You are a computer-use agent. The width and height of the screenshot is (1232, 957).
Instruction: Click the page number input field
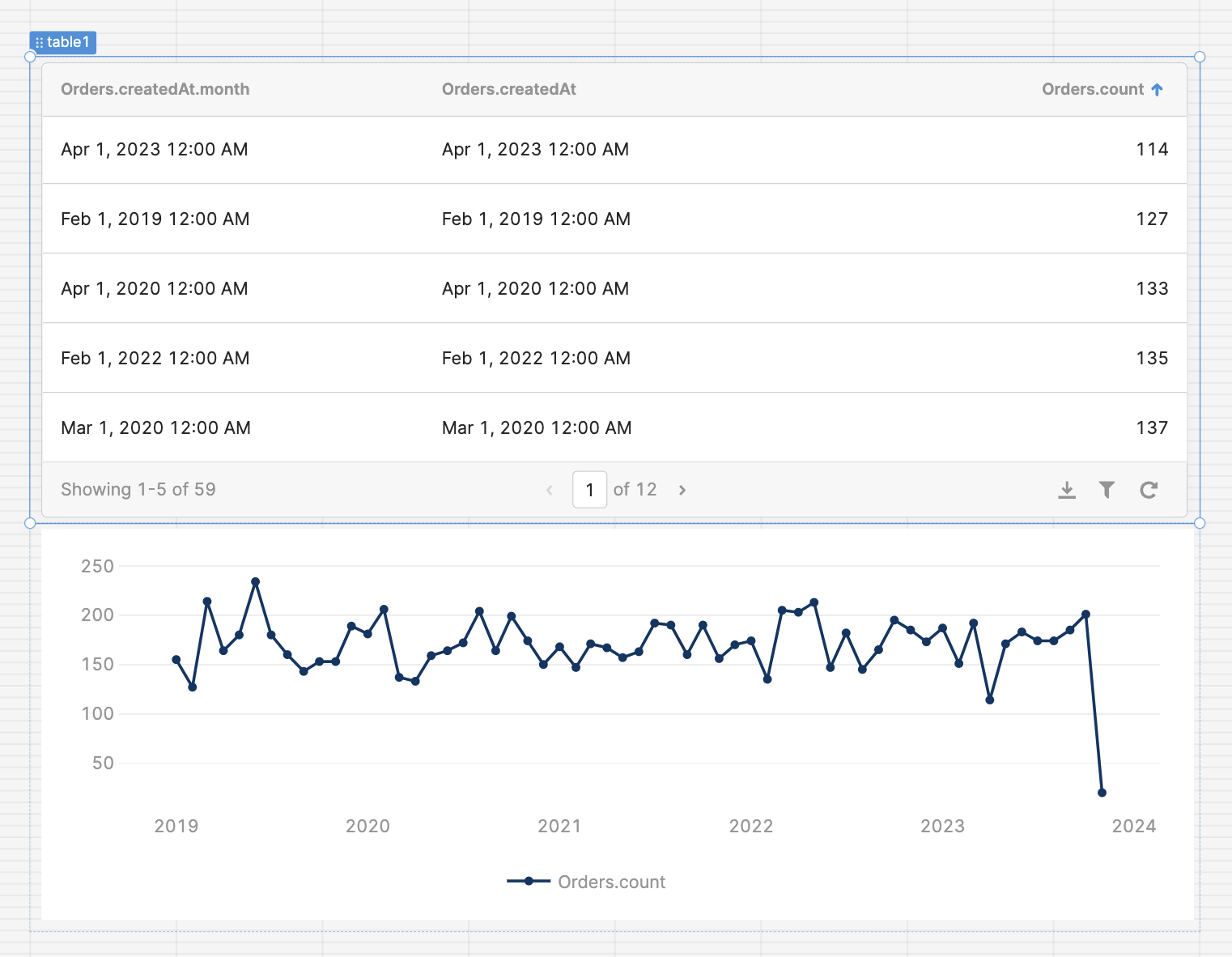[x=589, y=490]
